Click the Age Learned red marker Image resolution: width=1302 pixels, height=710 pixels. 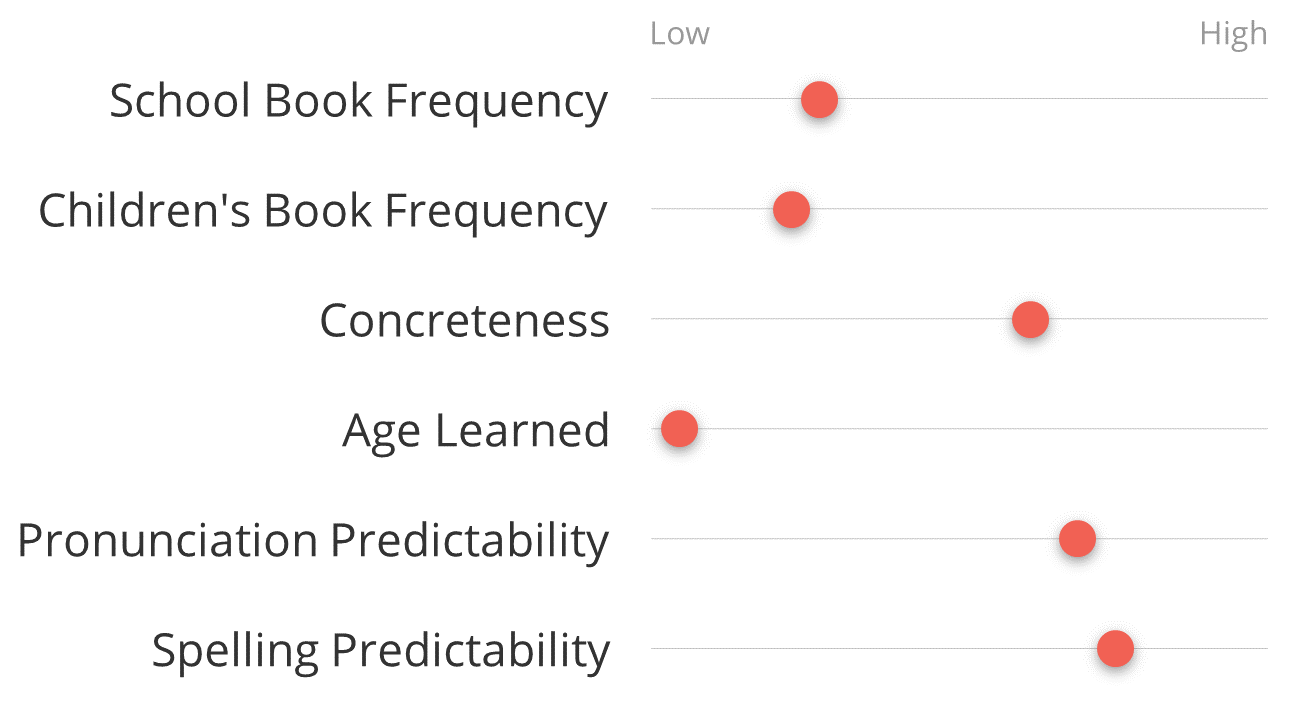coord(679,429)
